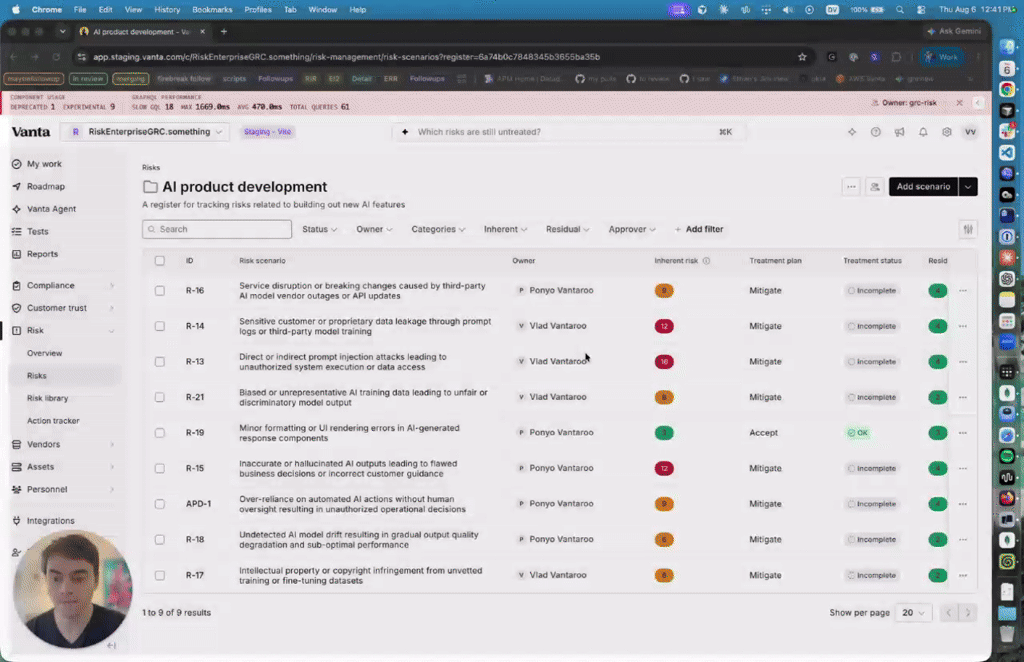Click Add scenario button
This screenshot has height=662, width=1024.
(923, 187)
